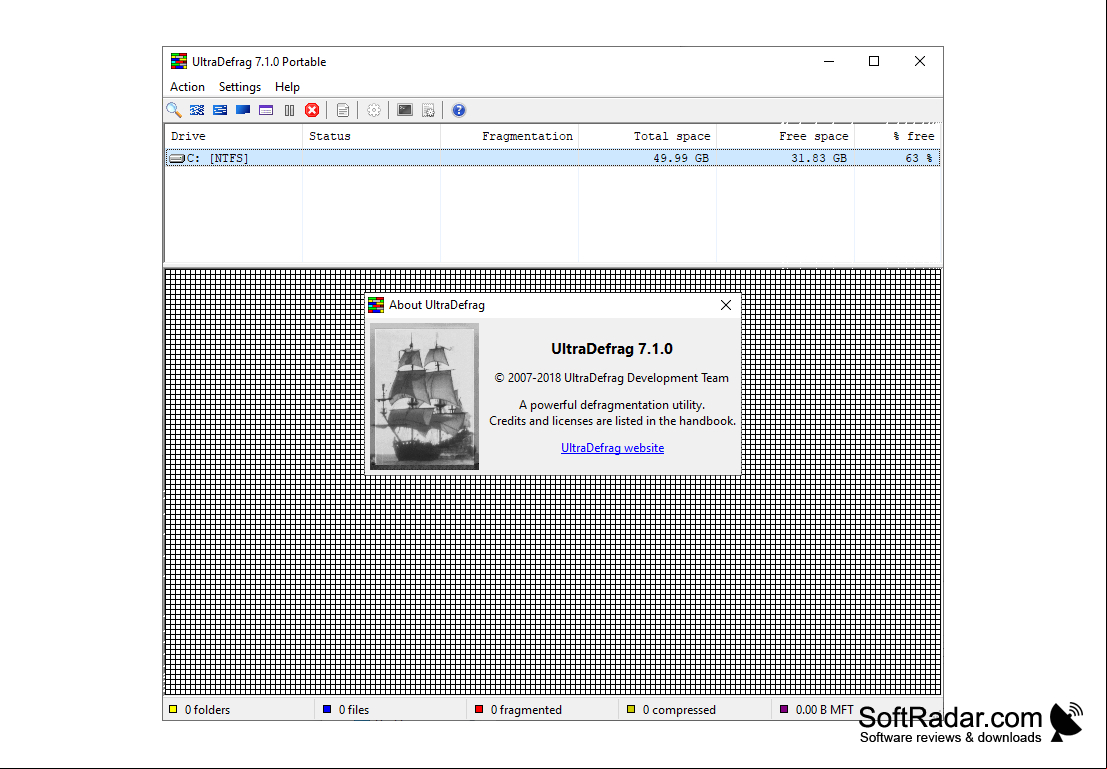1107x769 pixels.
Task: Open help via blue question icon
Action: pos(459,110)
